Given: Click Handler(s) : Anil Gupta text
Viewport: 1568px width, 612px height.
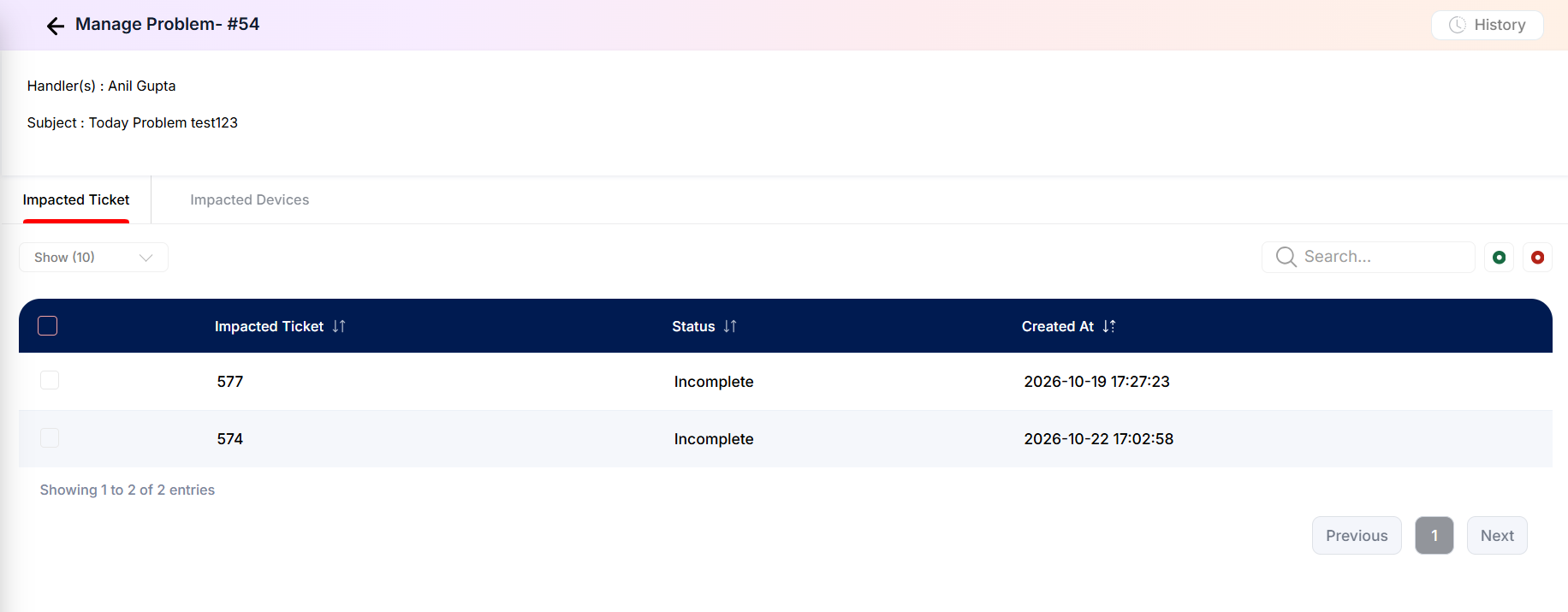Looking at the screenshot, I should (x=101, y=86).
